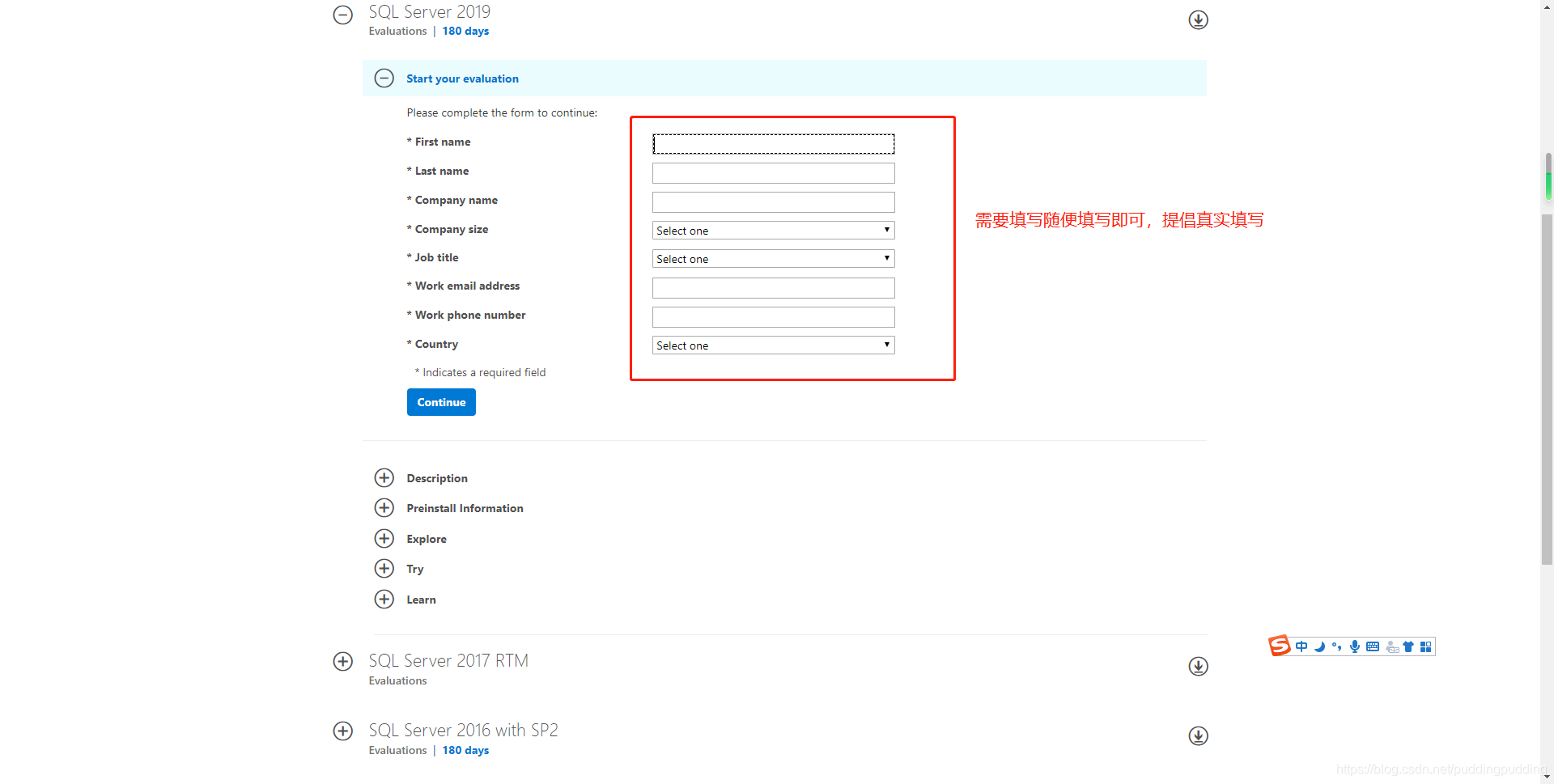Click the Start your evaluation link
Screen dimensions: 1554x784
pyautogui.click(x=462, y=78)
